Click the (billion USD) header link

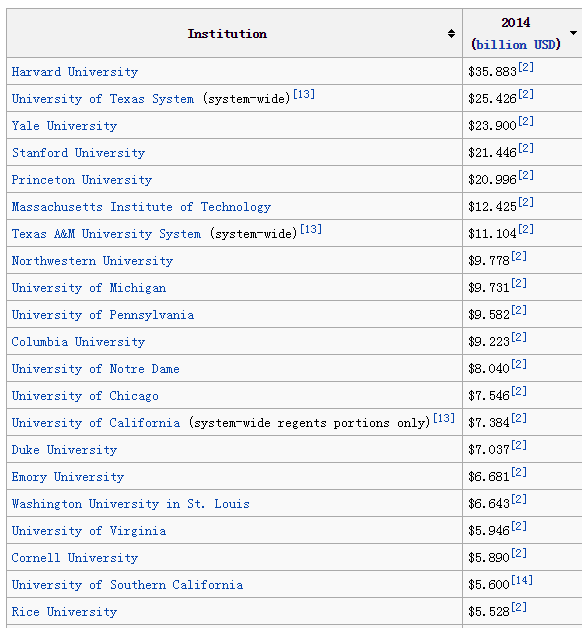click(516, 44)
